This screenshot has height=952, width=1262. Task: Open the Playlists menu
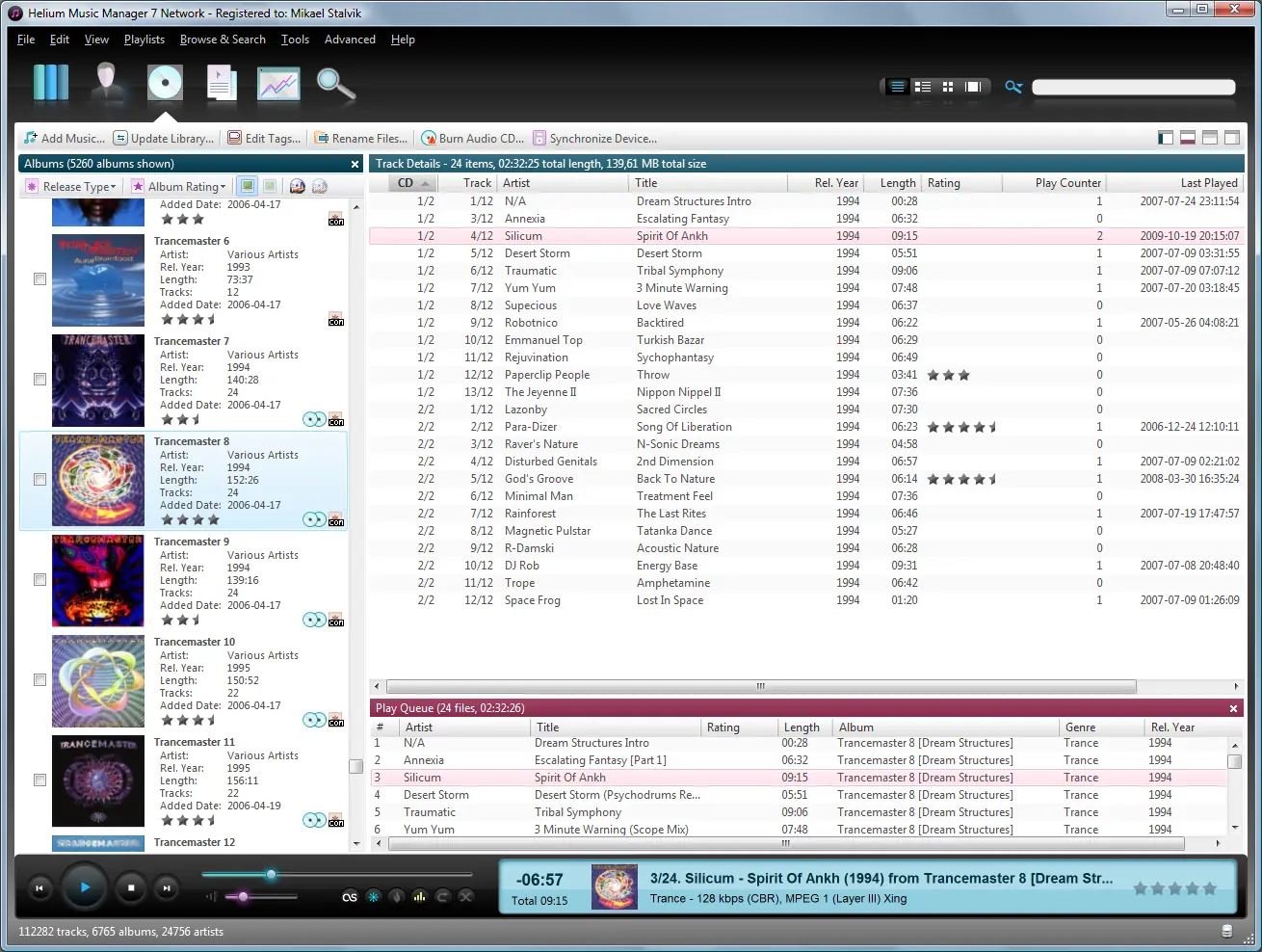click(x=145, y=40)
